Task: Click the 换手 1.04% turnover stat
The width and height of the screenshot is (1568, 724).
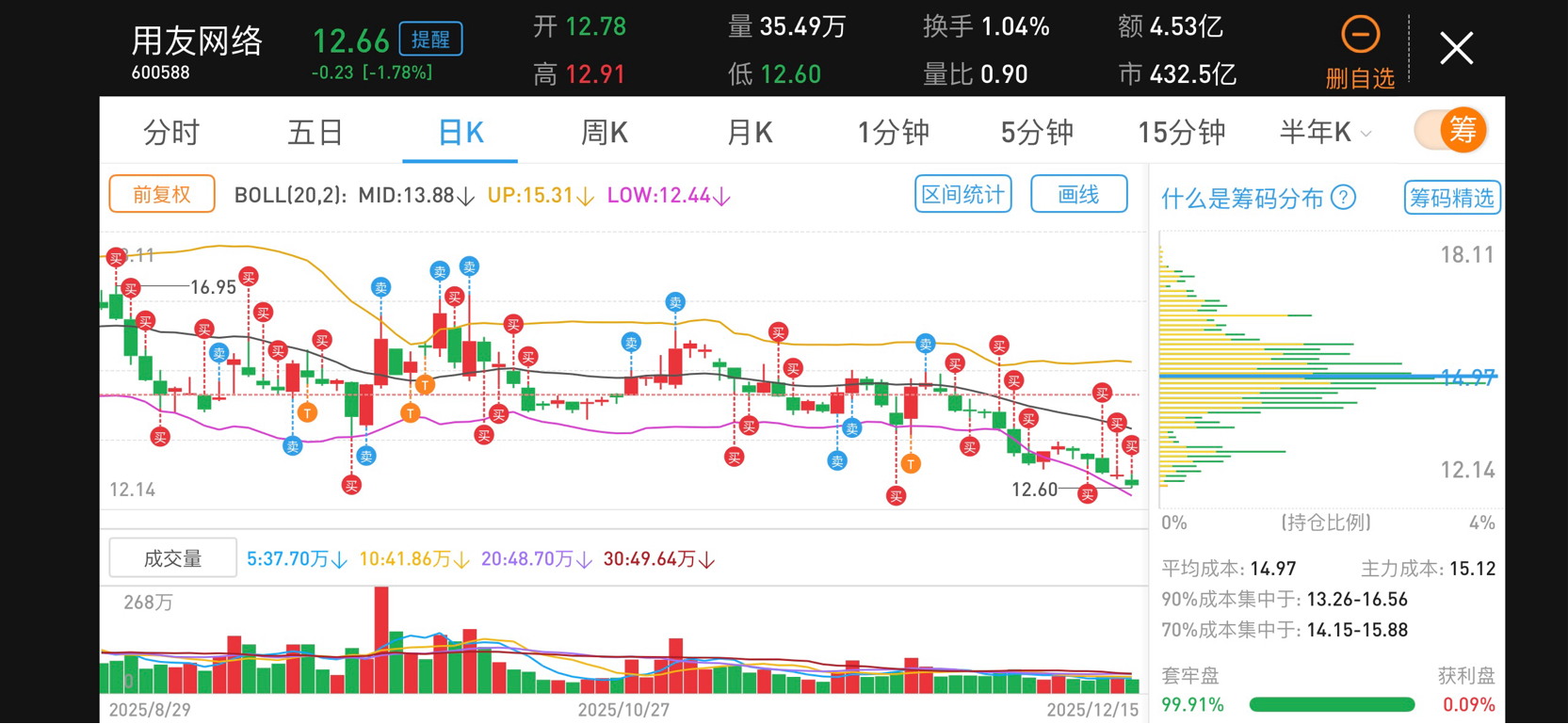Action: [986, 26]
